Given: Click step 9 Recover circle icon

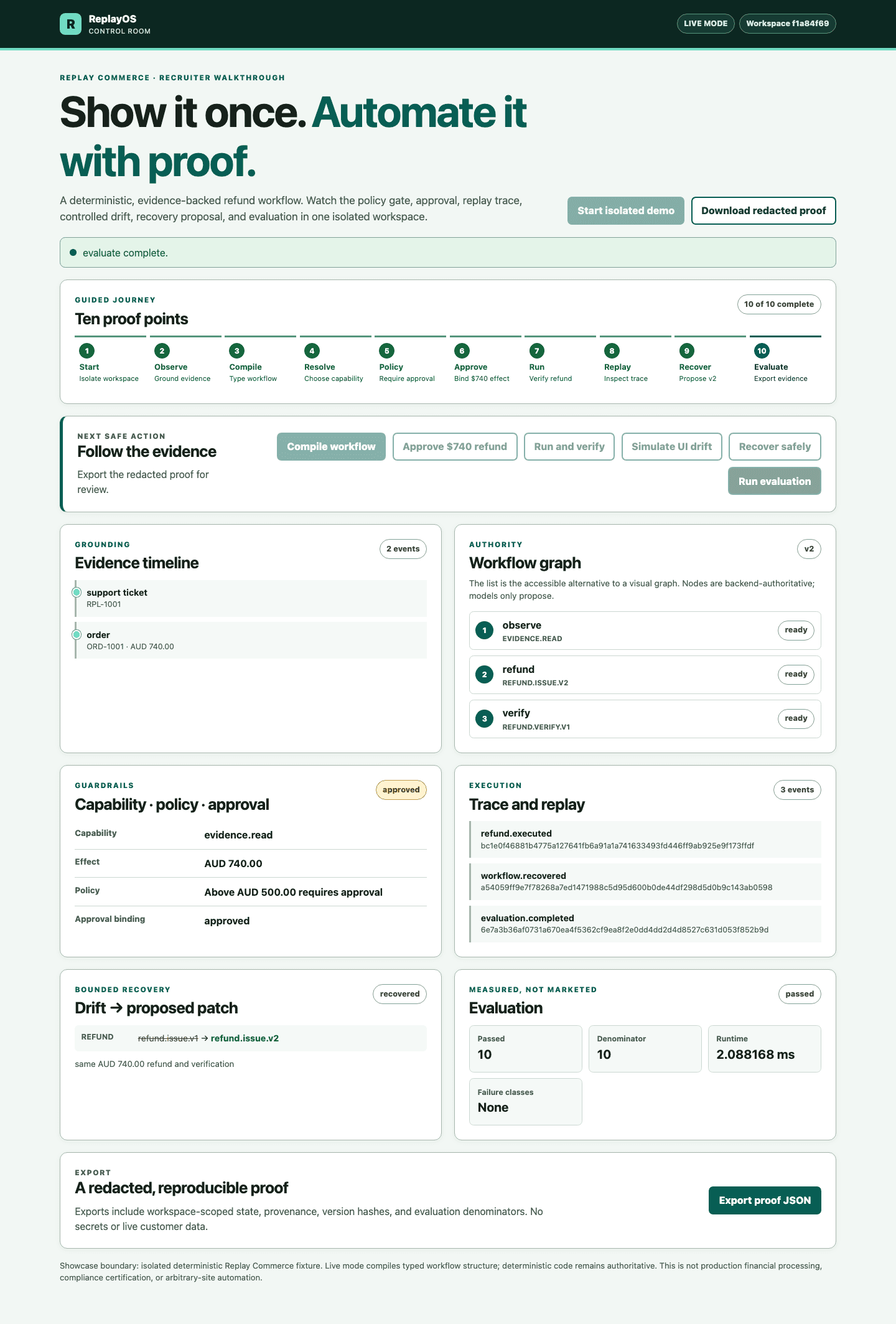Looking at the screenshot, I should point(687,350).
